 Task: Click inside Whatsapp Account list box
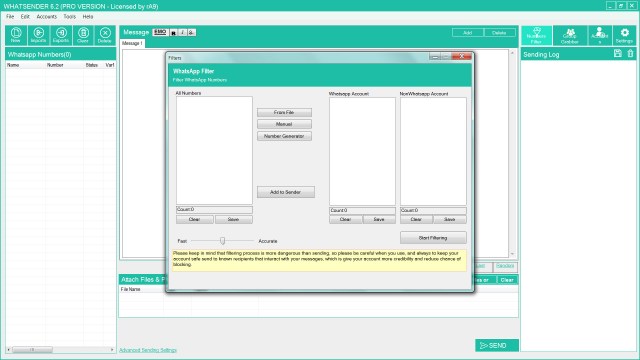(x=362, y=151)
